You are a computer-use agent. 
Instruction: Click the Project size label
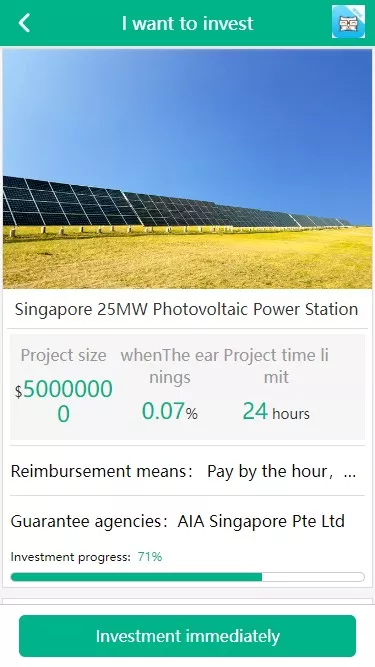[x=63, y=355]
